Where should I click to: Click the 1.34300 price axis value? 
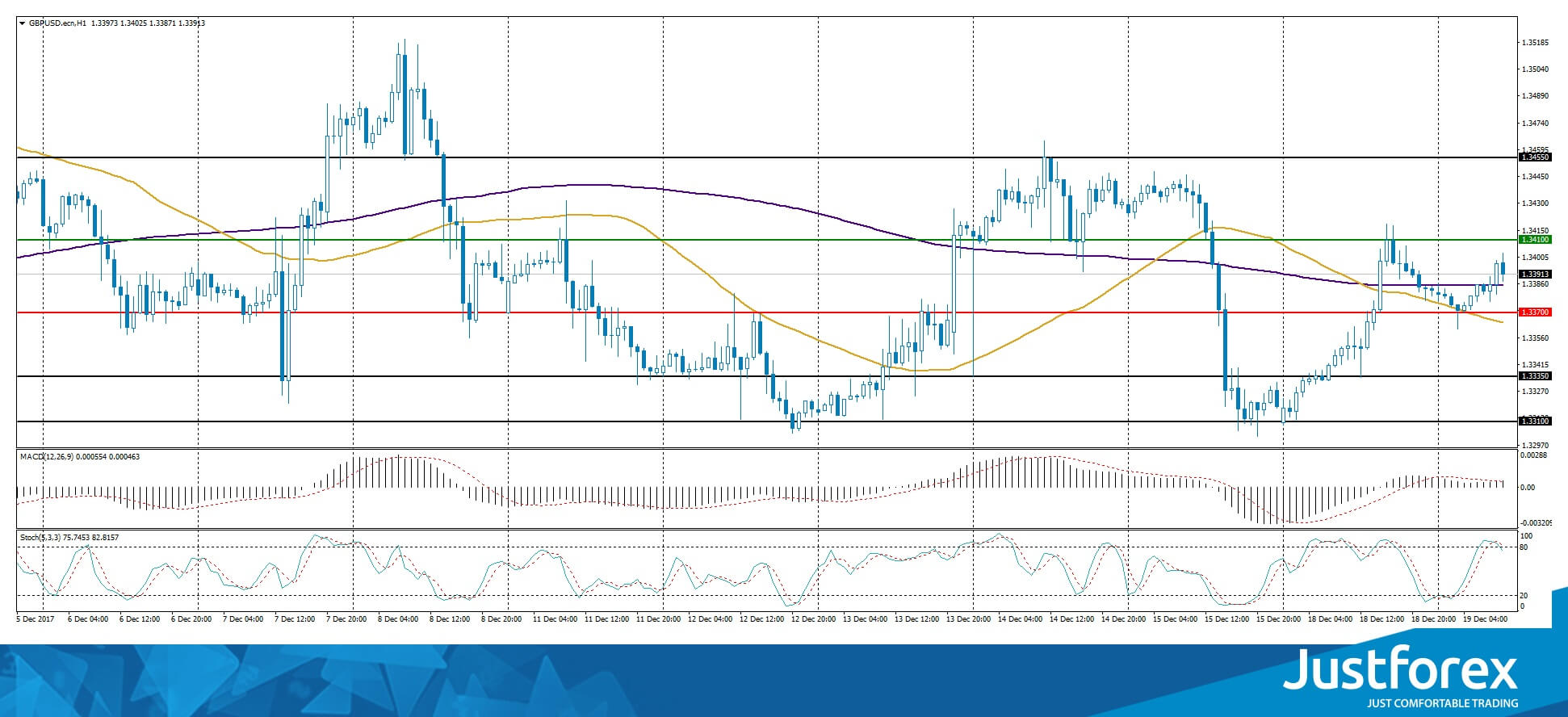click(x=1535, y=203)
